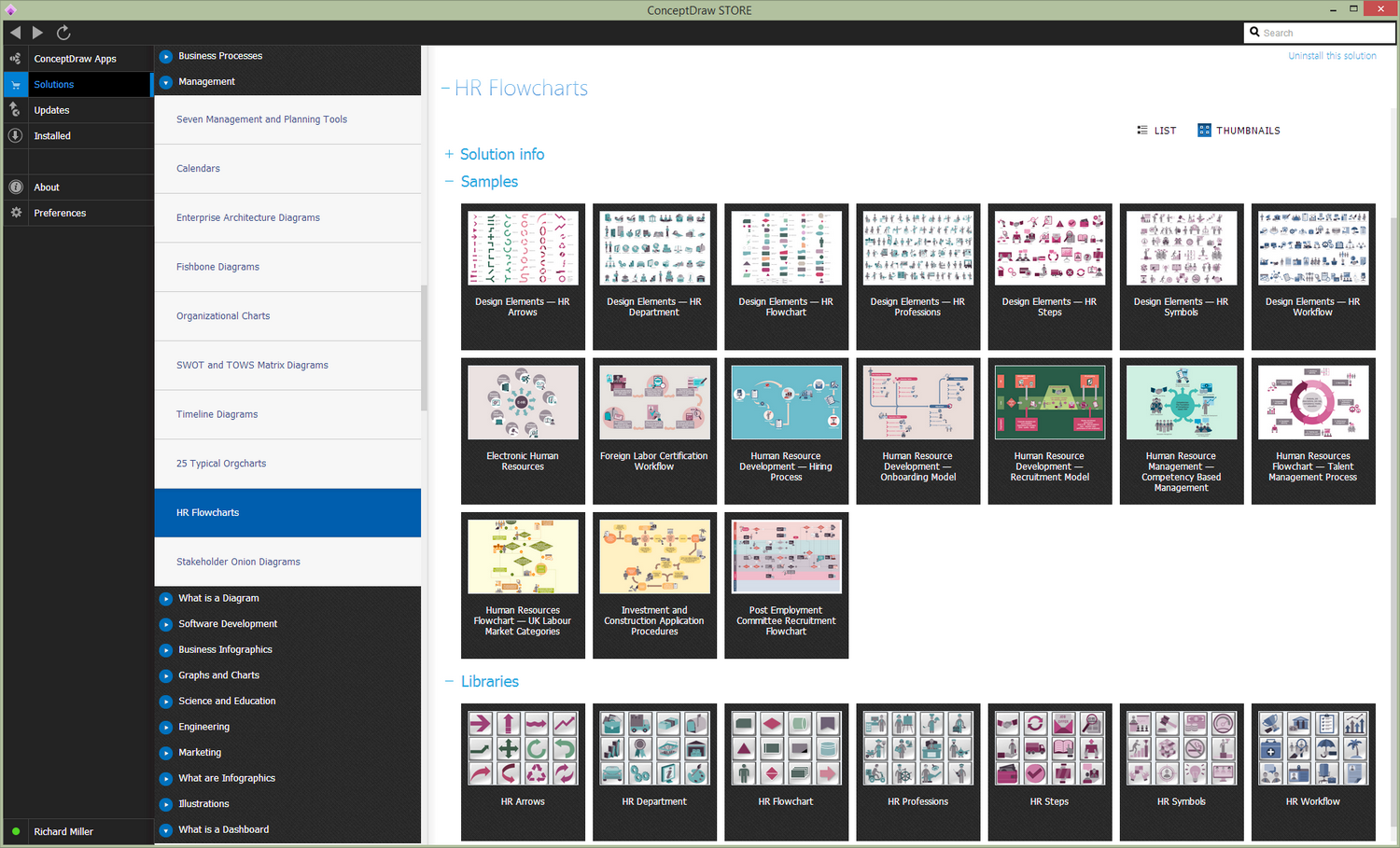This screenshot has height=848, width=1400.
Task: Click the Preferences gear icon
Action: click(16, 213)
